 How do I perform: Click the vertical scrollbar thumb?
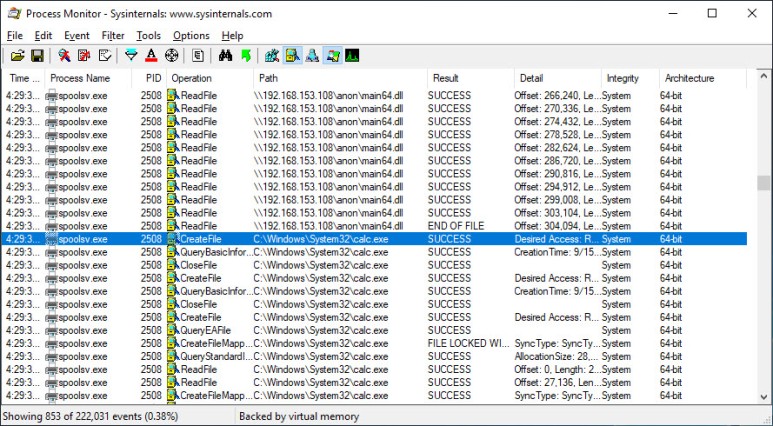point(764,183)
